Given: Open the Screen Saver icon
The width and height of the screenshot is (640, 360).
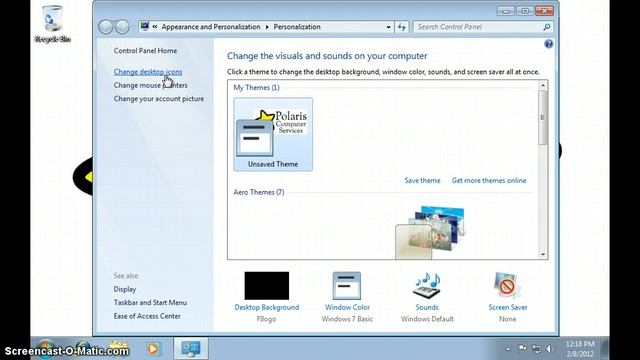Looking at the screenshot, I should click(x=507, y=286).
